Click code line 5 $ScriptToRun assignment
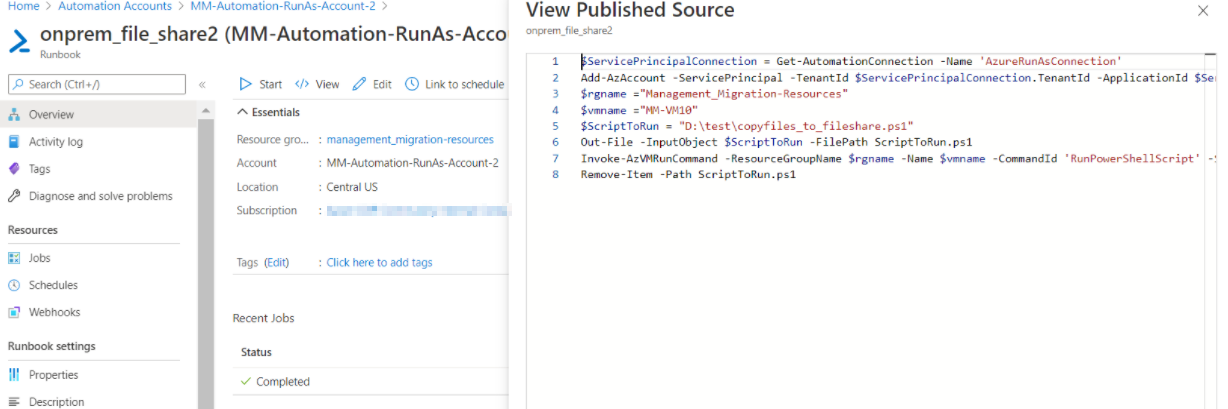 coord(748,125)
